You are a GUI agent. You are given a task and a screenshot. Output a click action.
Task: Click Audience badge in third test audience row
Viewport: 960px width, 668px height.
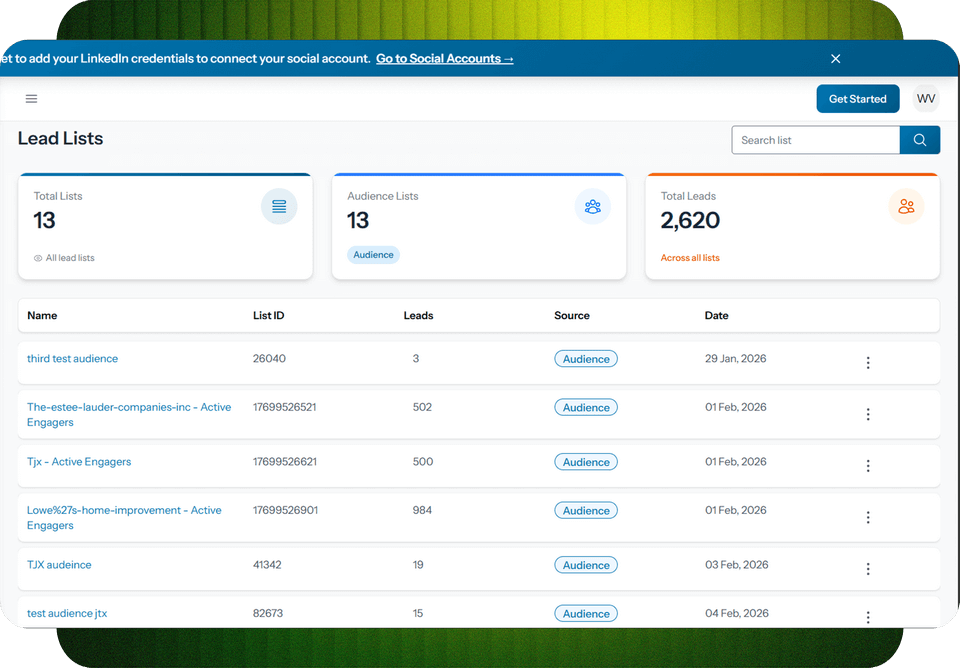pyautogui.click(x=586, y=359)
